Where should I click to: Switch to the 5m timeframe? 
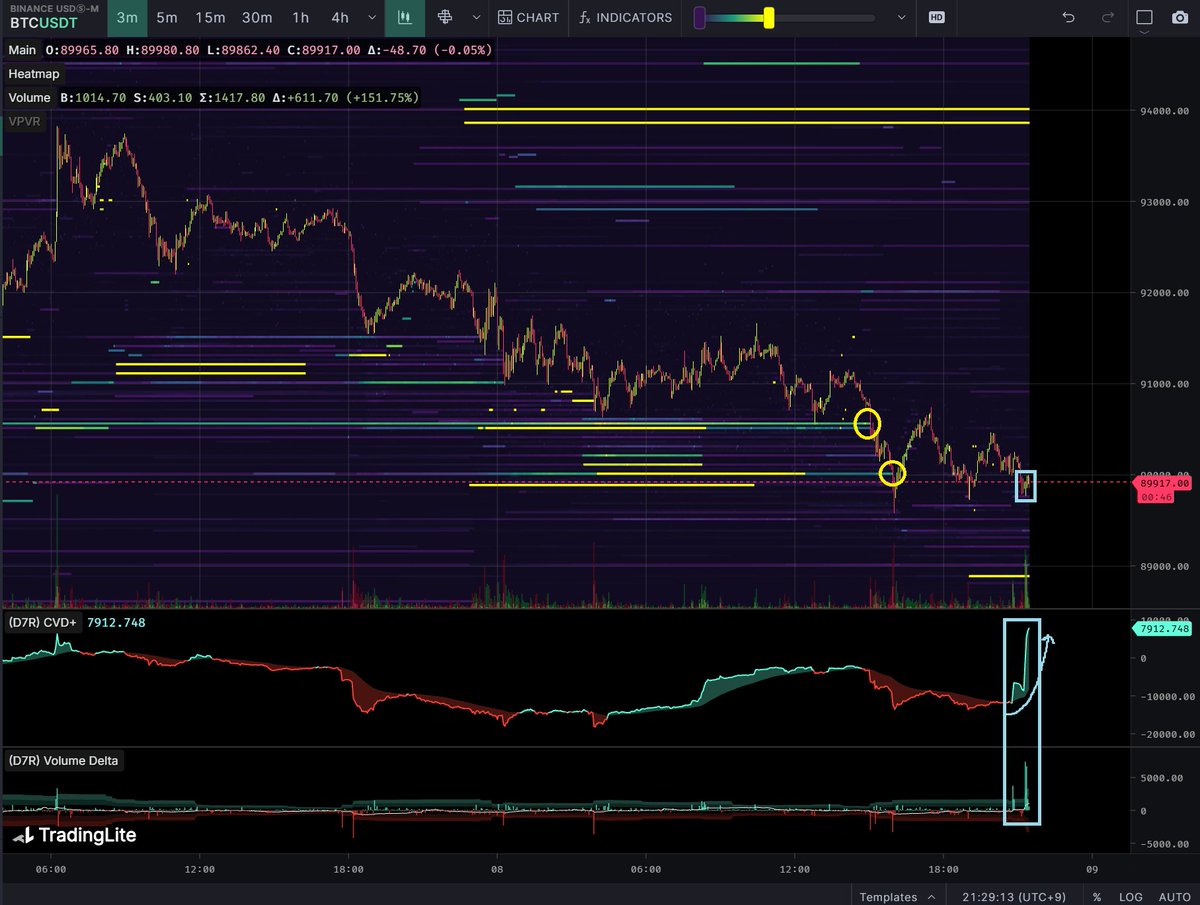click(x=167, y=17)
